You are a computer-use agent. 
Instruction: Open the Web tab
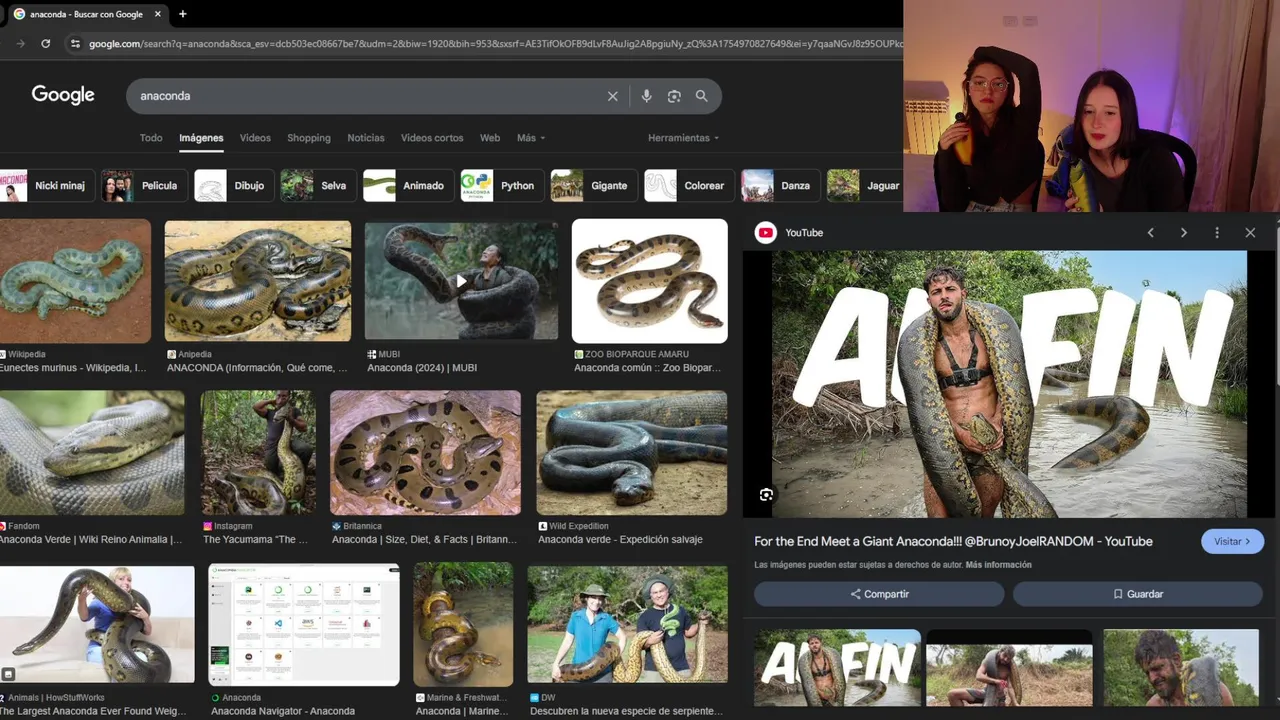tap(490, 138)
